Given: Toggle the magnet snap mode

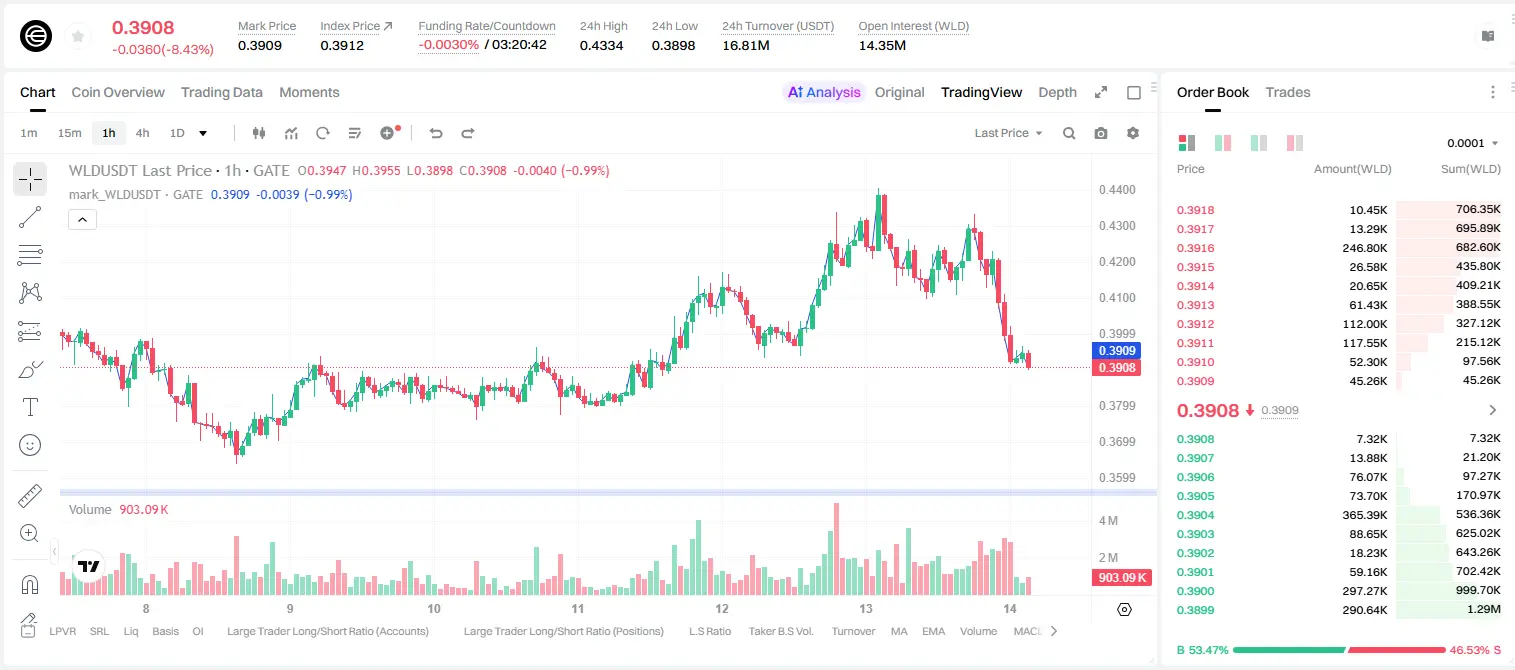Looking at the screenshot, I should click(30, 583).
